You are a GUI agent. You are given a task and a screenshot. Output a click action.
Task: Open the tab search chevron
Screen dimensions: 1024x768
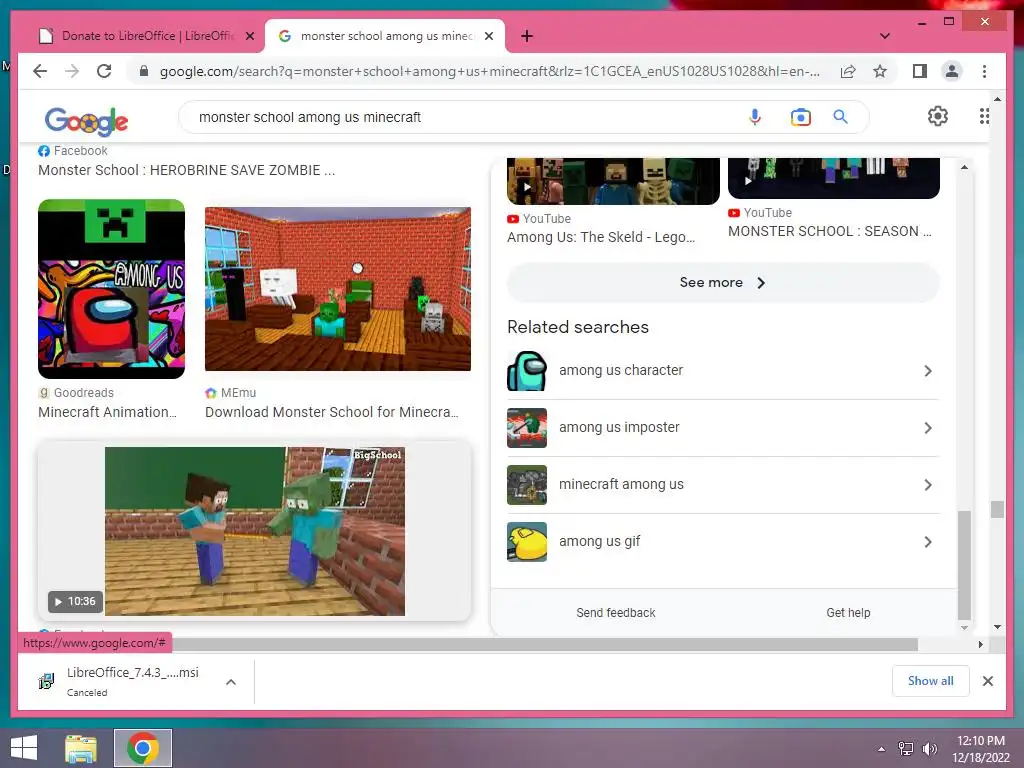884,36
